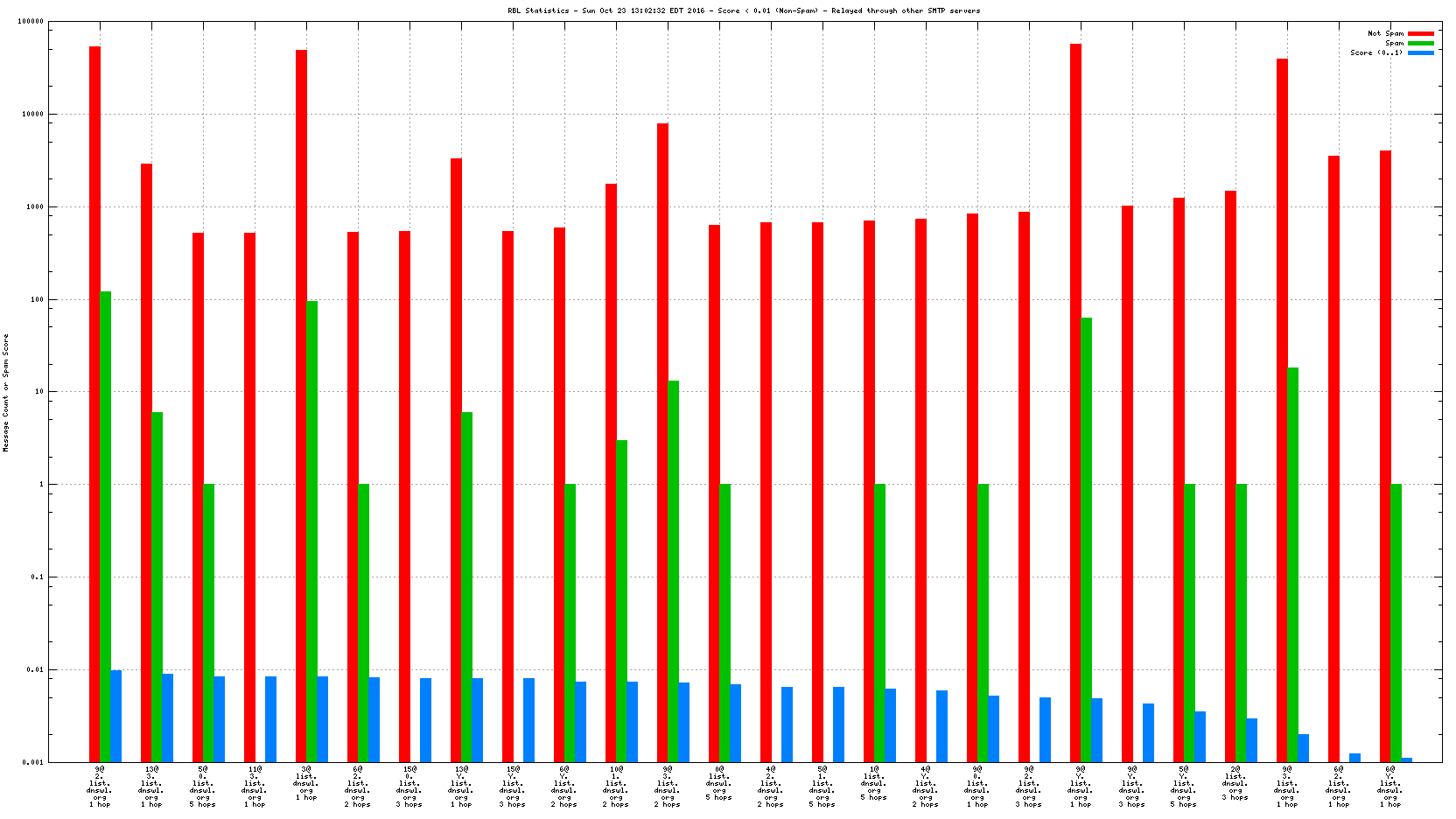This screenshot has height=819, width=1456.
Task: Click the red bar for 1@list.dnswl.org 5 hops
Action: click(869, 491)
